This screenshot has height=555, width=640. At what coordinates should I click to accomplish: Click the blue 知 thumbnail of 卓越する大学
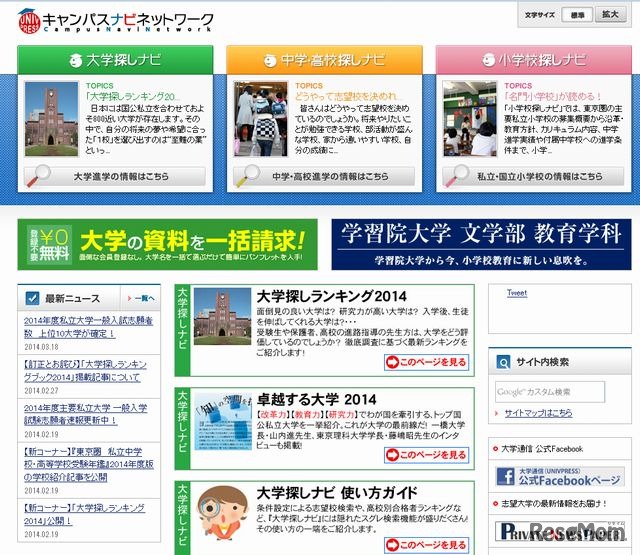(x=222, y=422)
